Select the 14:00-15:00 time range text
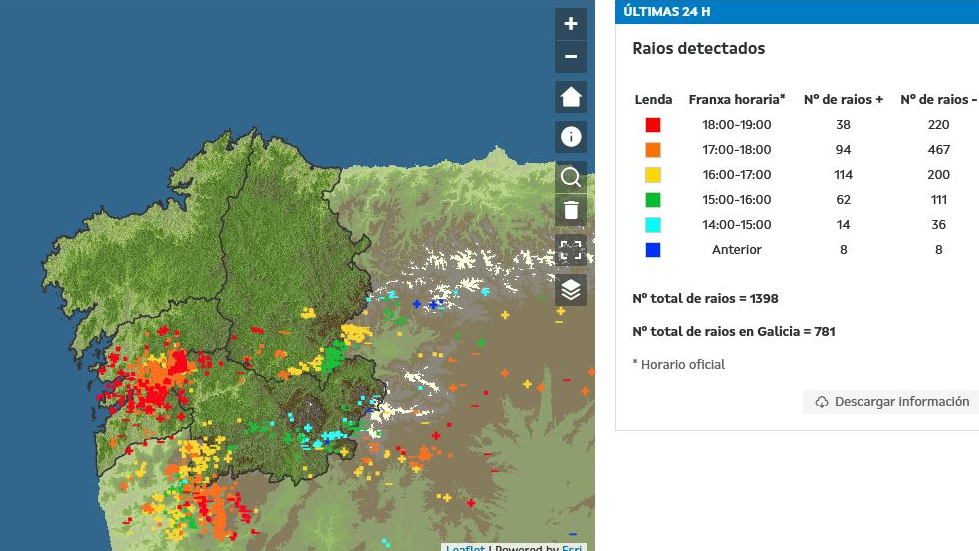Viewport: 979px width, 551px height. [x=737, y=225]
